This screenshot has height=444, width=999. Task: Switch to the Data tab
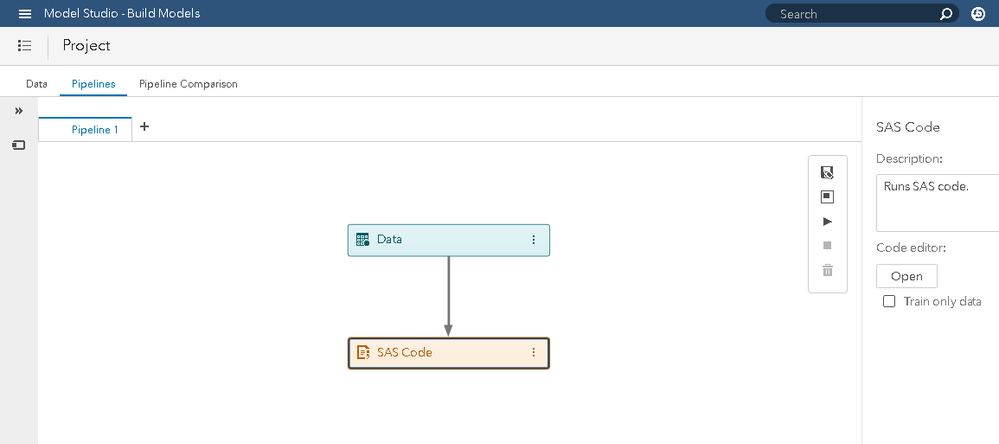click(36, 84)
